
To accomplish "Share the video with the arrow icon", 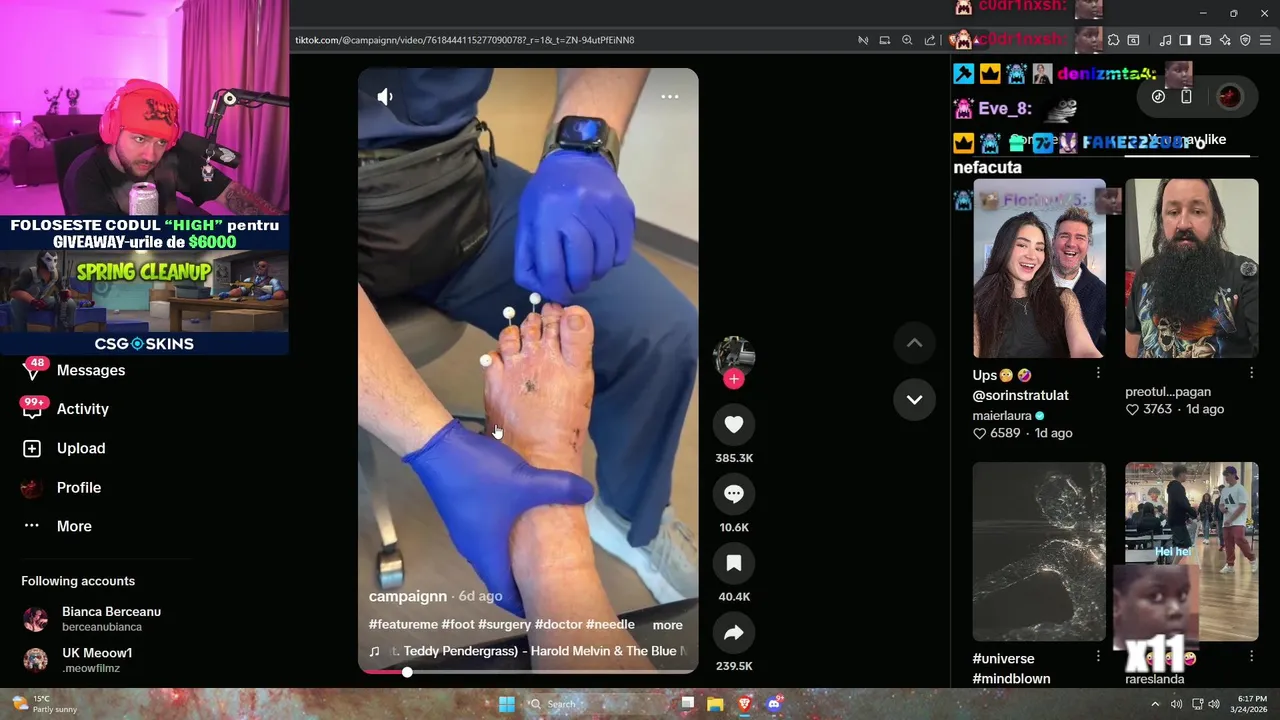I will [x=733, y=632].
